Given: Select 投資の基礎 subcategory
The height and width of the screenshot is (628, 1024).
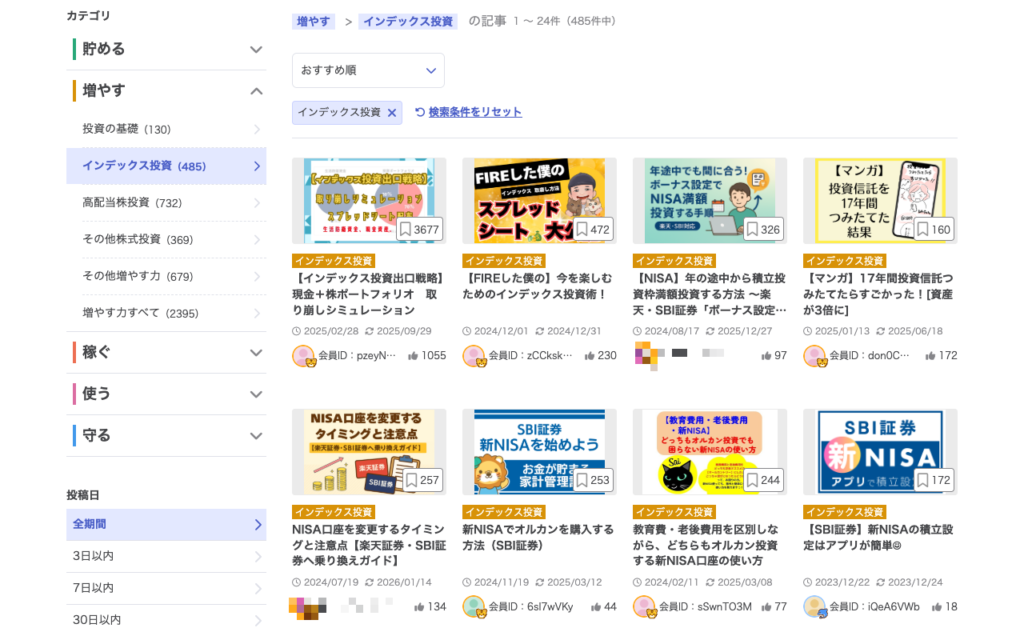Looking at the screenshot, I should click(167, 129).
